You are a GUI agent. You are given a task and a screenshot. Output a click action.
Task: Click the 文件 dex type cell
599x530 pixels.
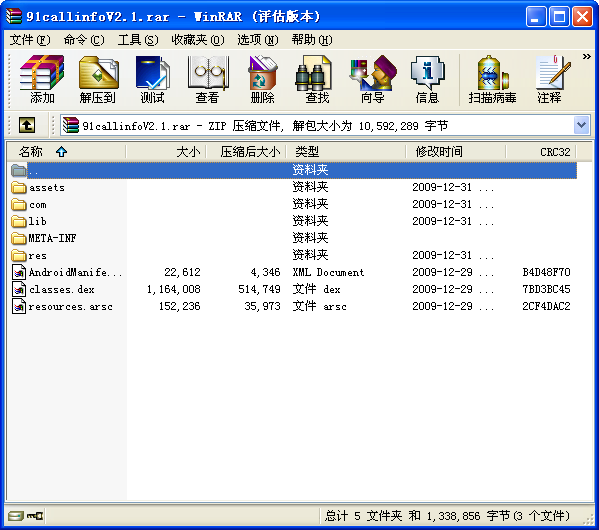(x=316, y=289)
